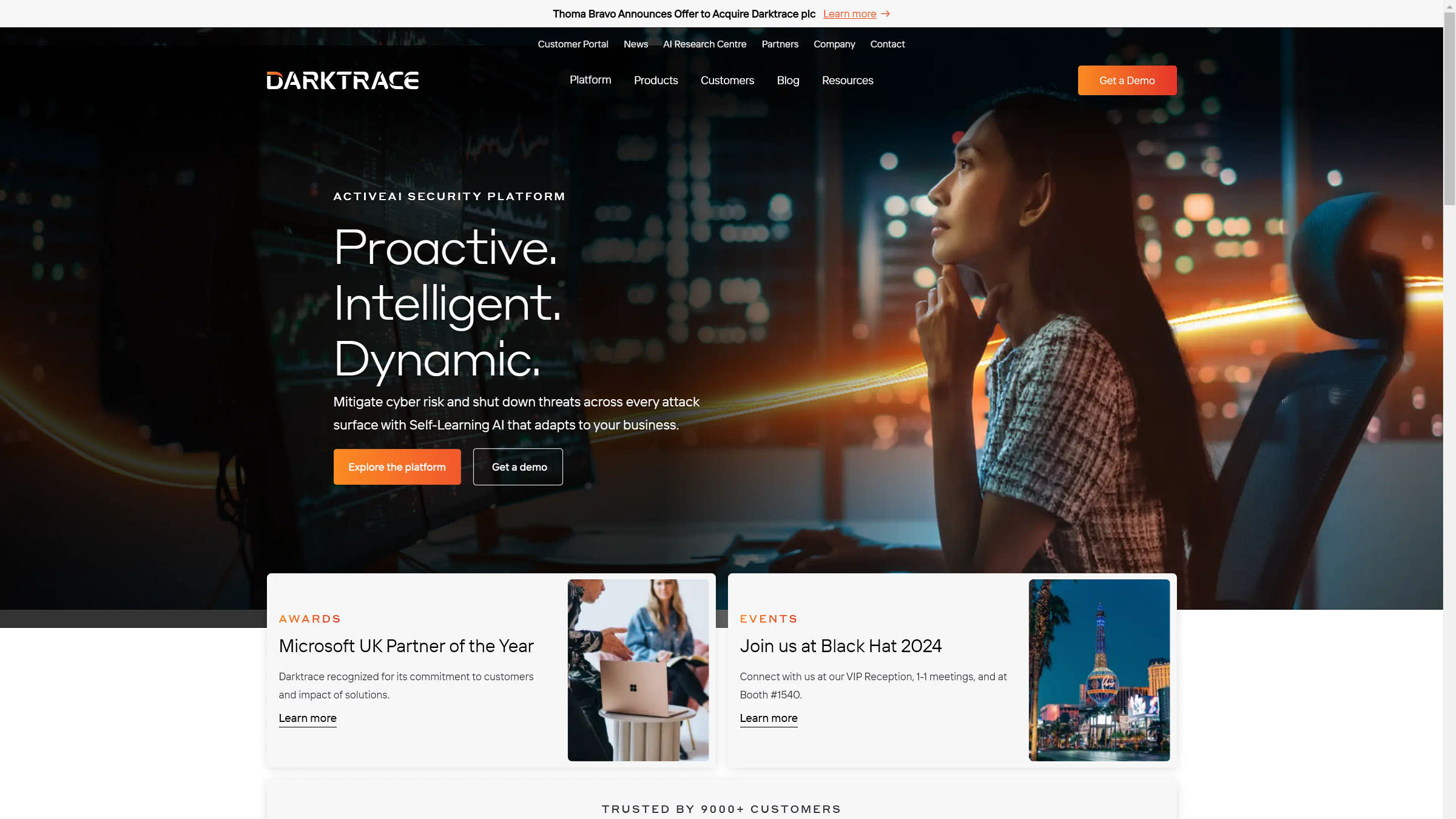Screen dimensions: 1456x819
Task: Go to the Blog page
Action: coord(788,81)
